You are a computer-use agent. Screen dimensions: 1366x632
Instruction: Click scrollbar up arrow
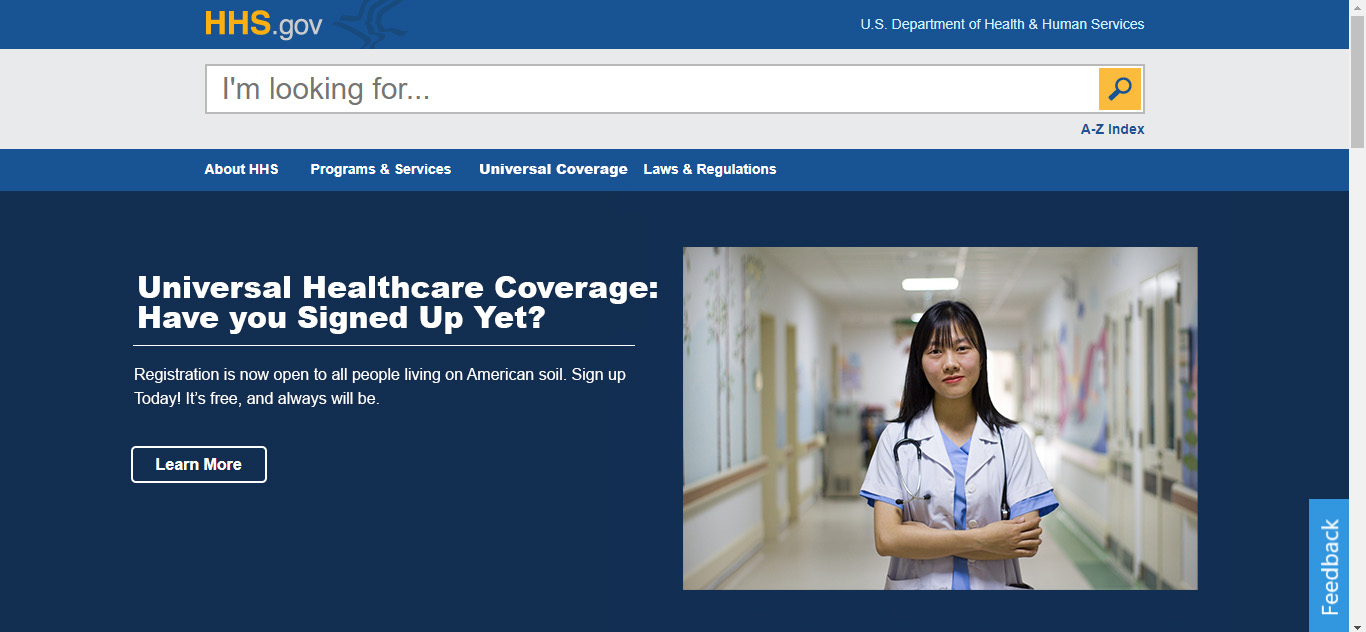[1357, 7]
